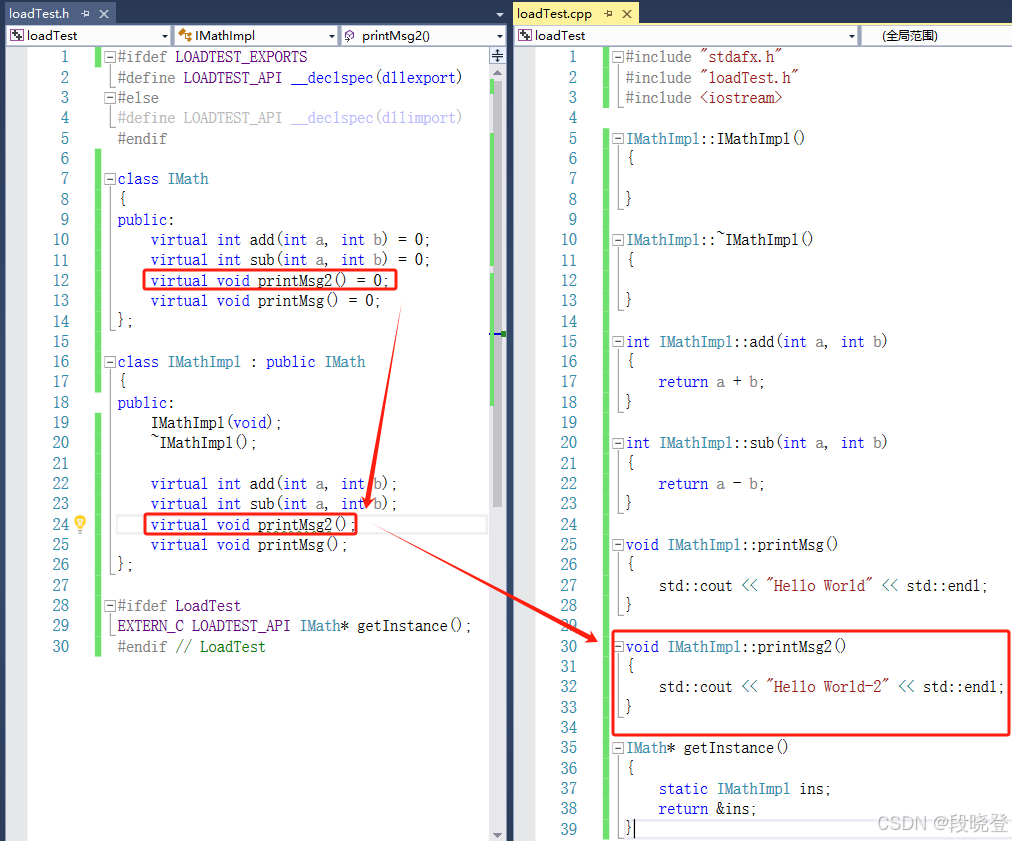Open the tab list dropdown arrow in left pane
Screen dimensions: 1012x841
click(500, 14)
